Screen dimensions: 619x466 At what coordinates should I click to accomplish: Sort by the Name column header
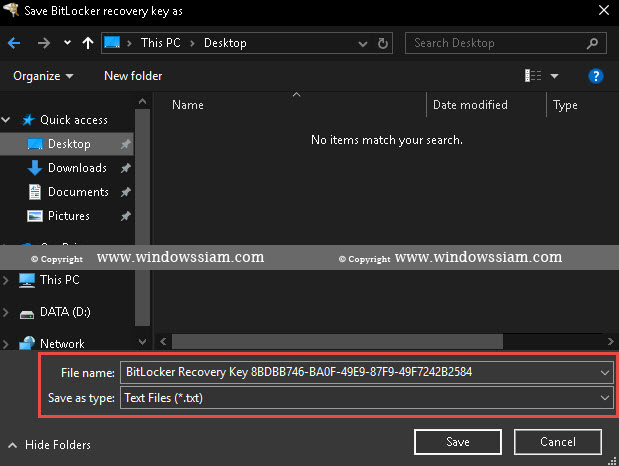[x=188, y=105]
